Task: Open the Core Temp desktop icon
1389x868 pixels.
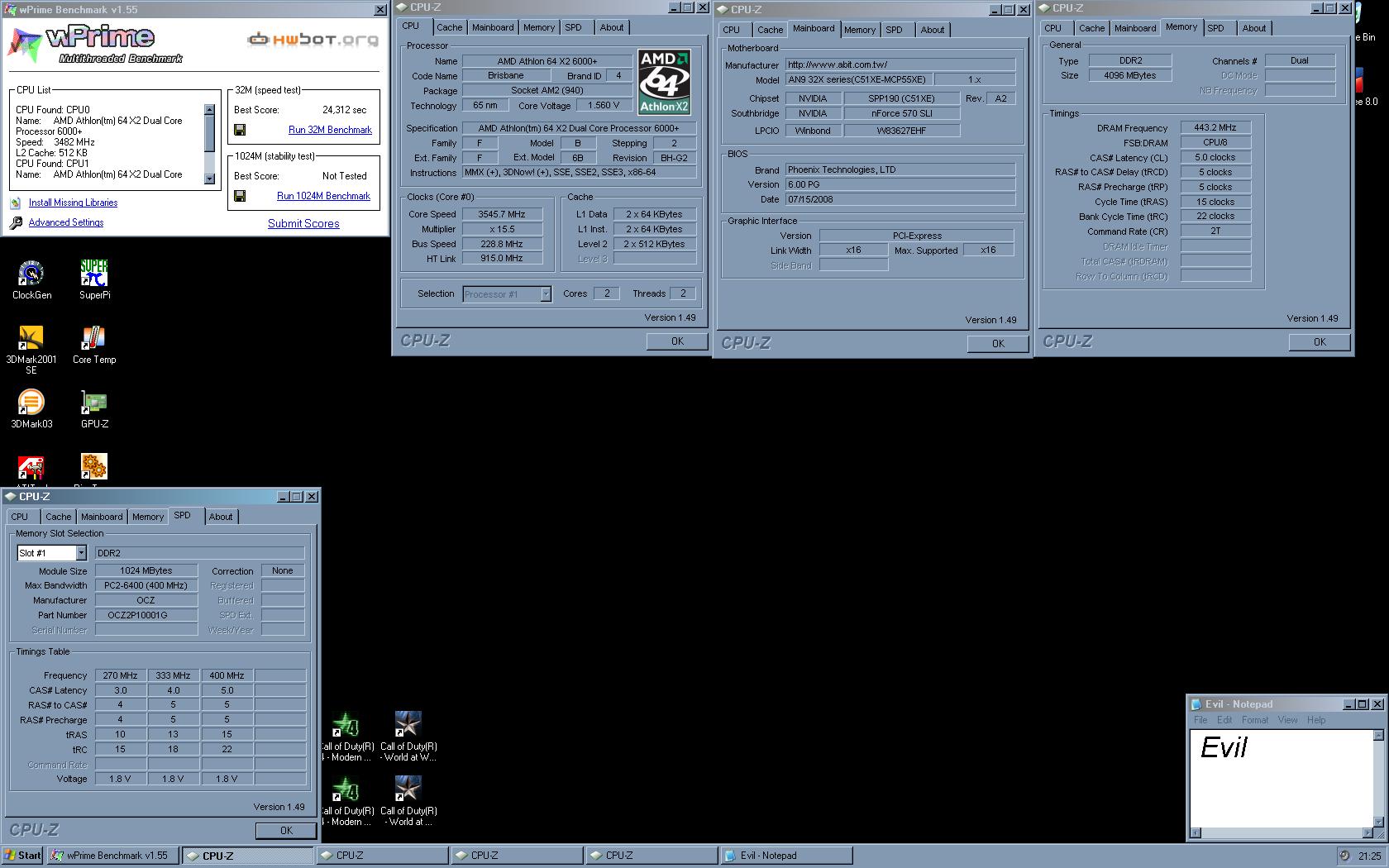Action: (94, 338)
